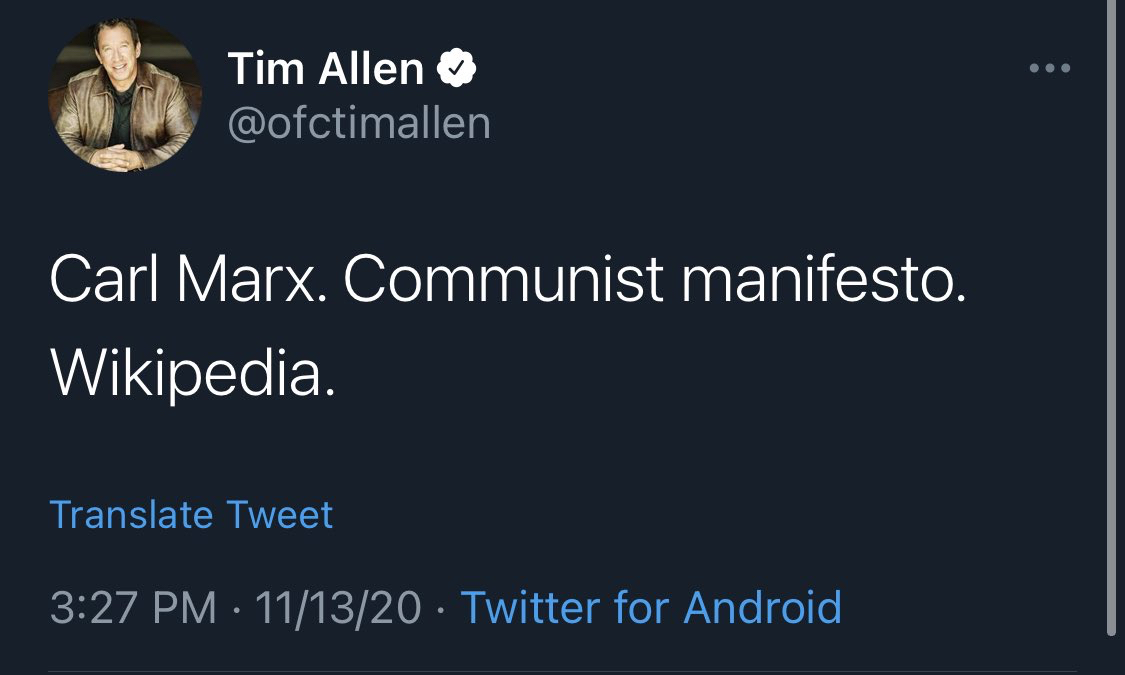Click the 3:27 PM timestamp
The width and height of the screenshot is (1125, 675).
133,607
